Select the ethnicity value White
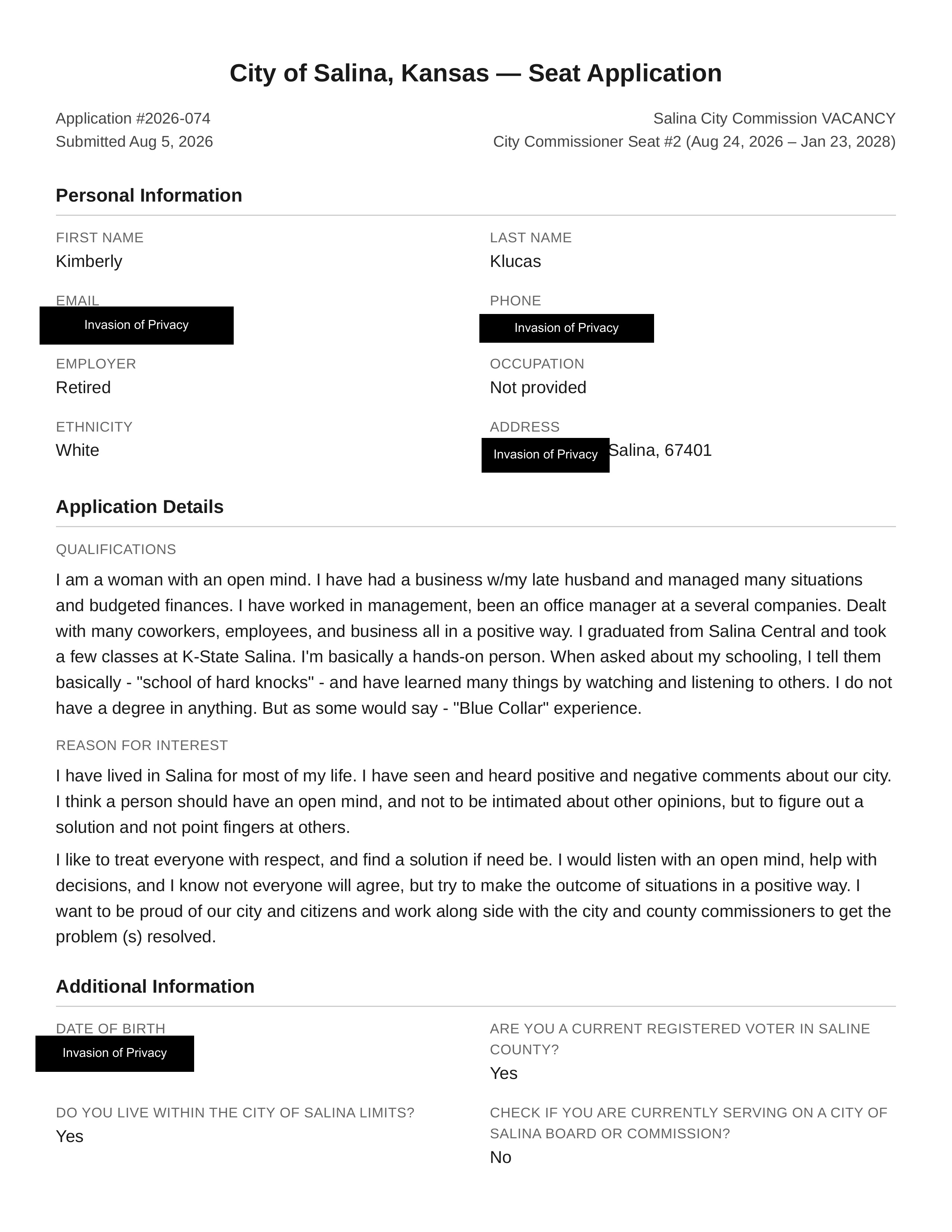 77,450
